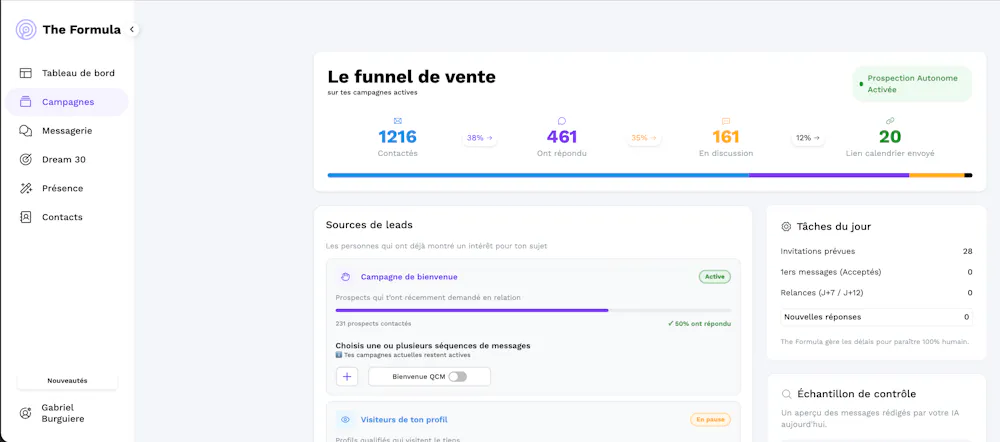Click the Visiteurs de ton profil eye icon
1000x442 pixels.
(345, 420)
